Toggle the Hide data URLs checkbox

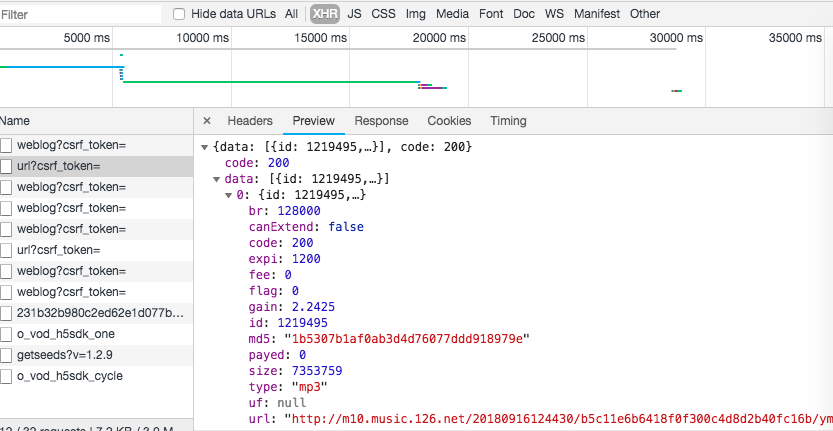(x=179, y=14)
